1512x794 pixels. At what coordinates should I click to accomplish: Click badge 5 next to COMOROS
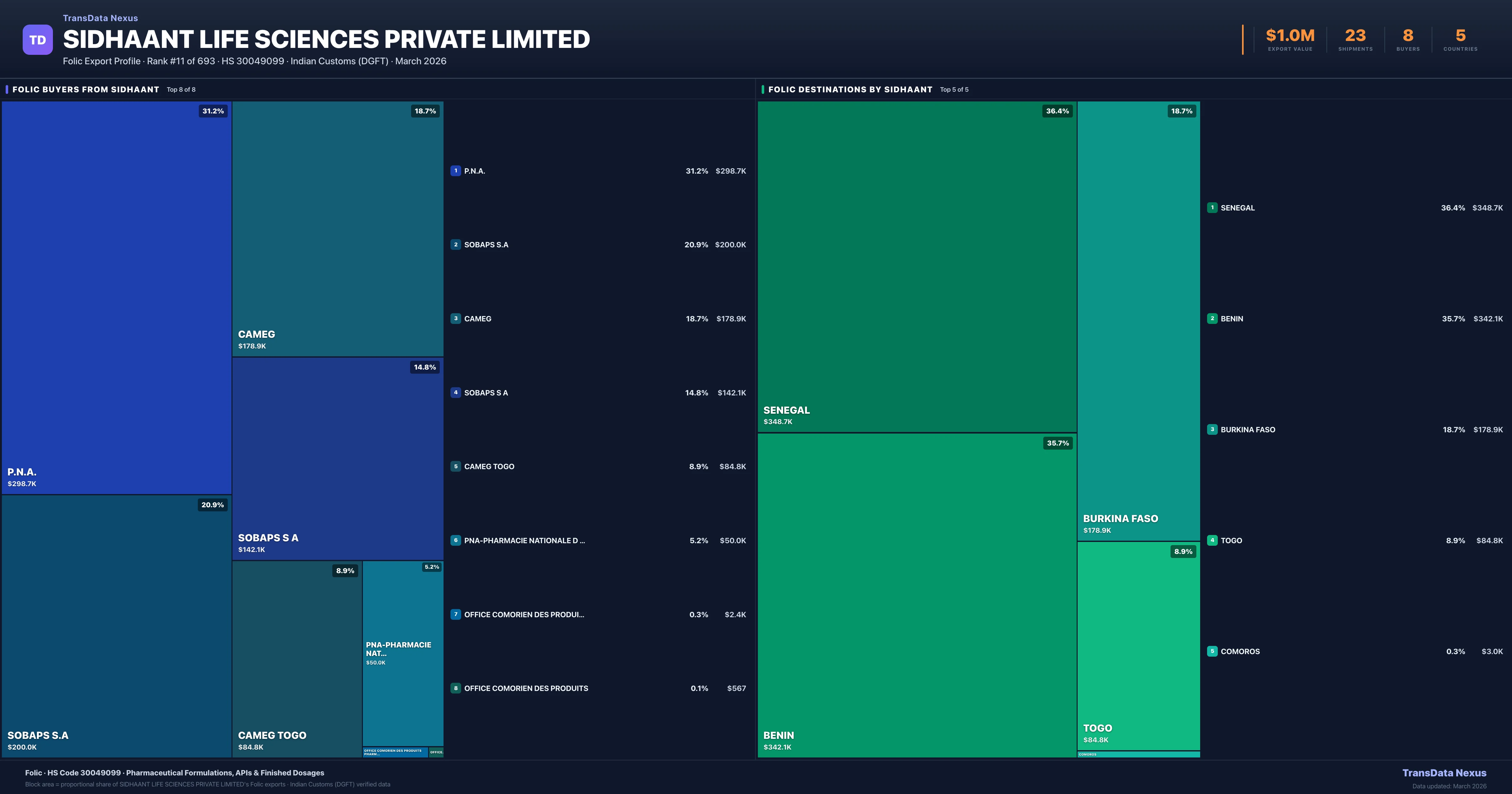[1212, 651]
